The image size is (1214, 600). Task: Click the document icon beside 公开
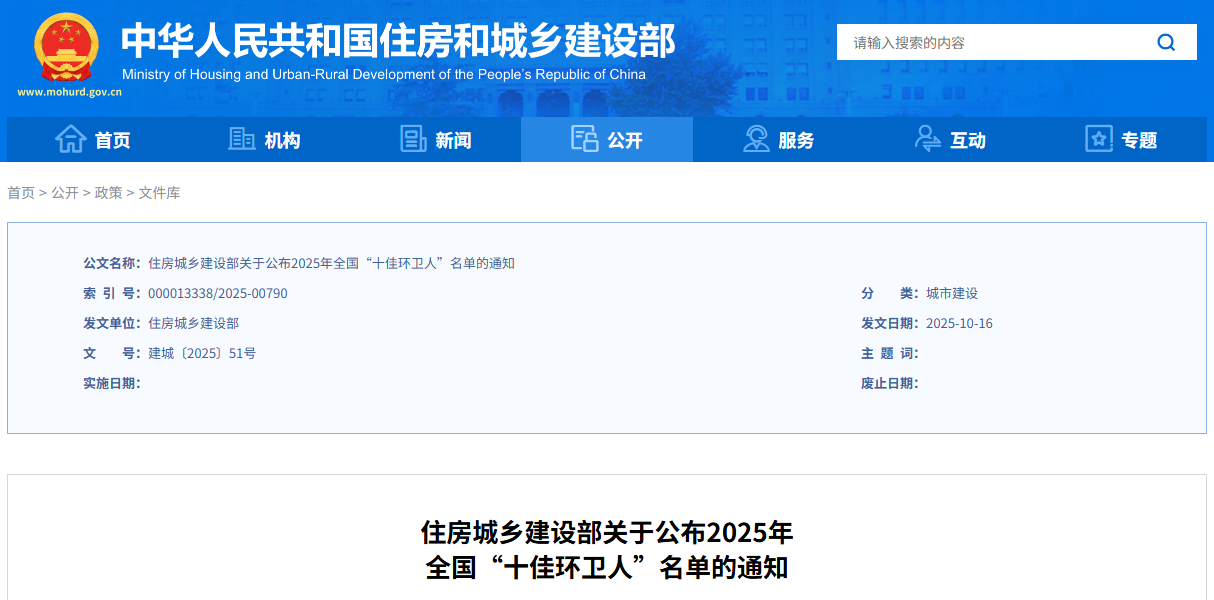[x=584, y=140]
